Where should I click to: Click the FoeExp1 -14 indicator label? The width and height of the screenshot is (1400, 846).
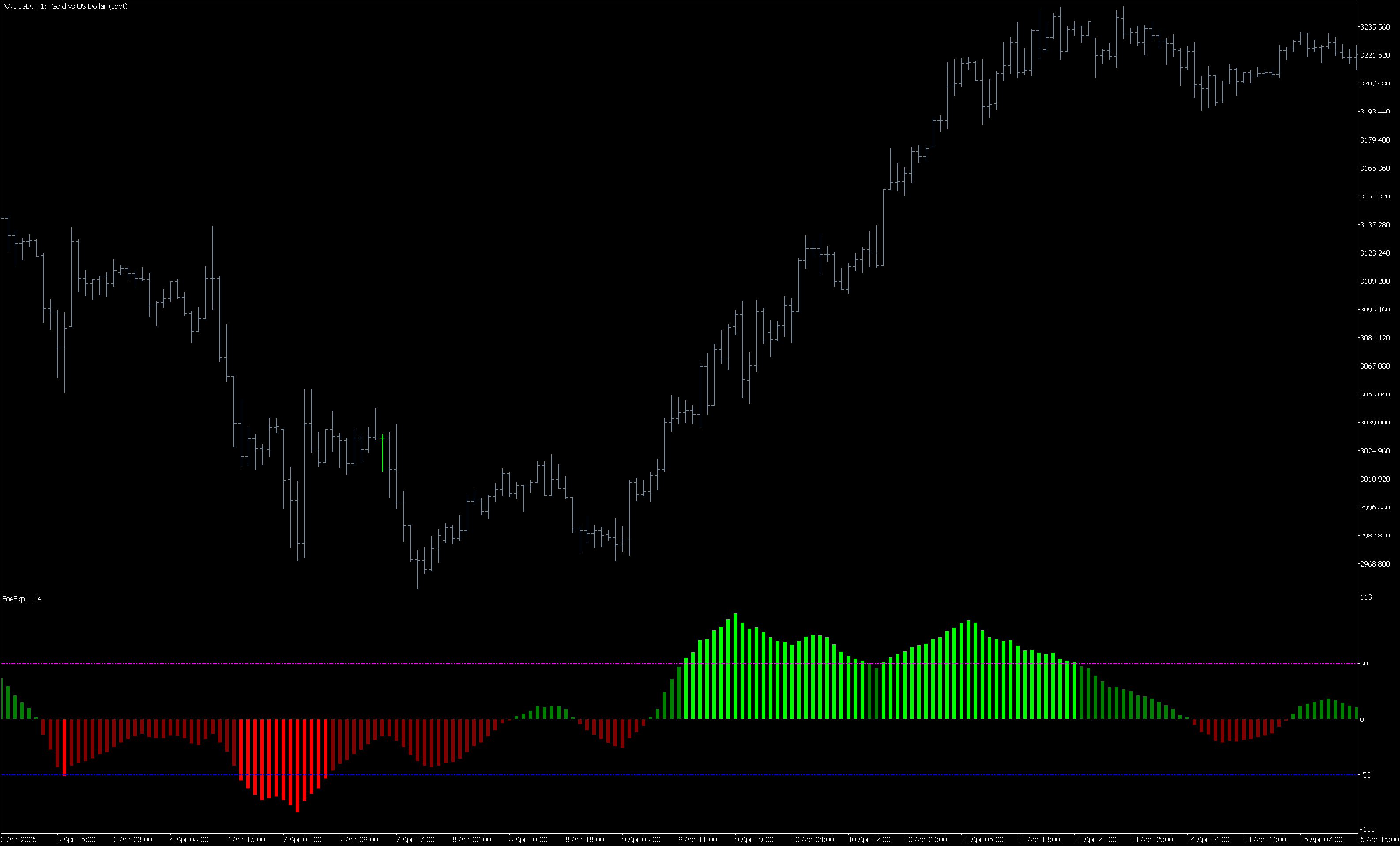point(22,599)
